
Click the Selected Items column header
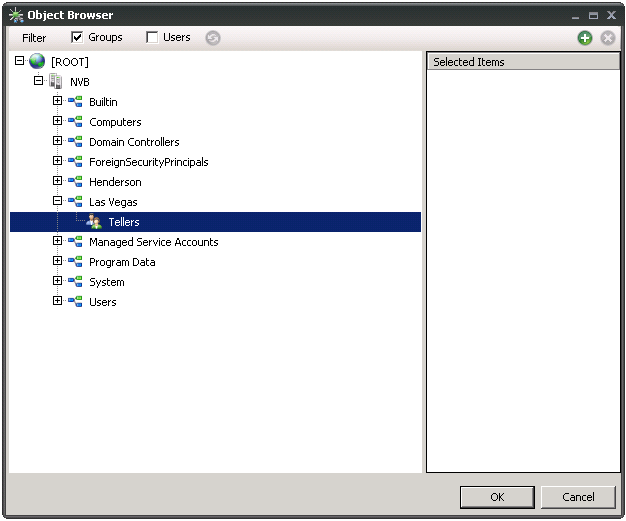(x=523, y=62)
